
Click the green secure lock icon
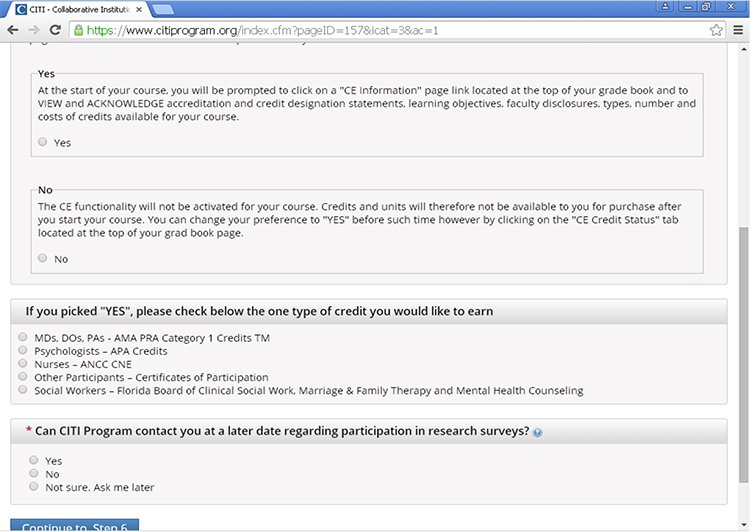click(x=78, y=30)
